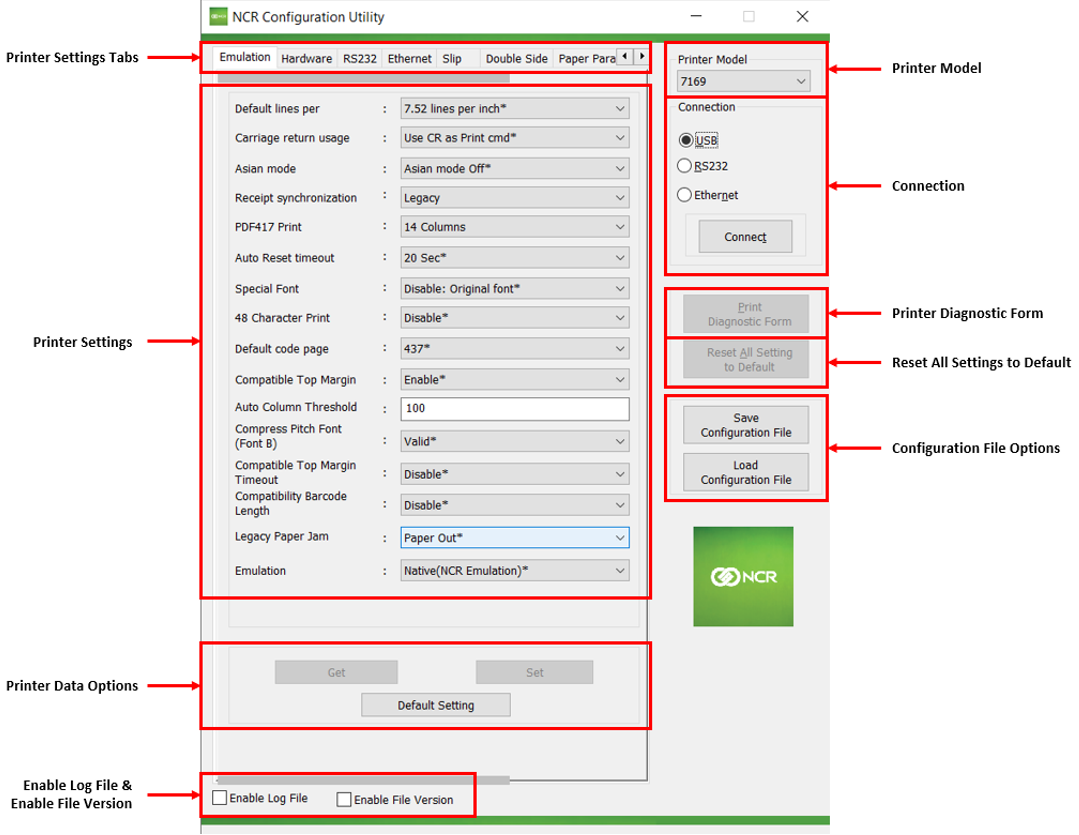
Task: Select the USB connection radio button
Action: 685,141
